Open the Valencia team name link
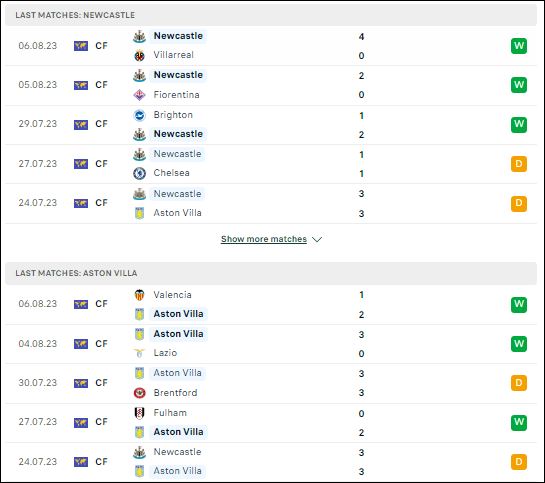The width and height of the screenshot is (545, 483). click(x=172, y=295)
